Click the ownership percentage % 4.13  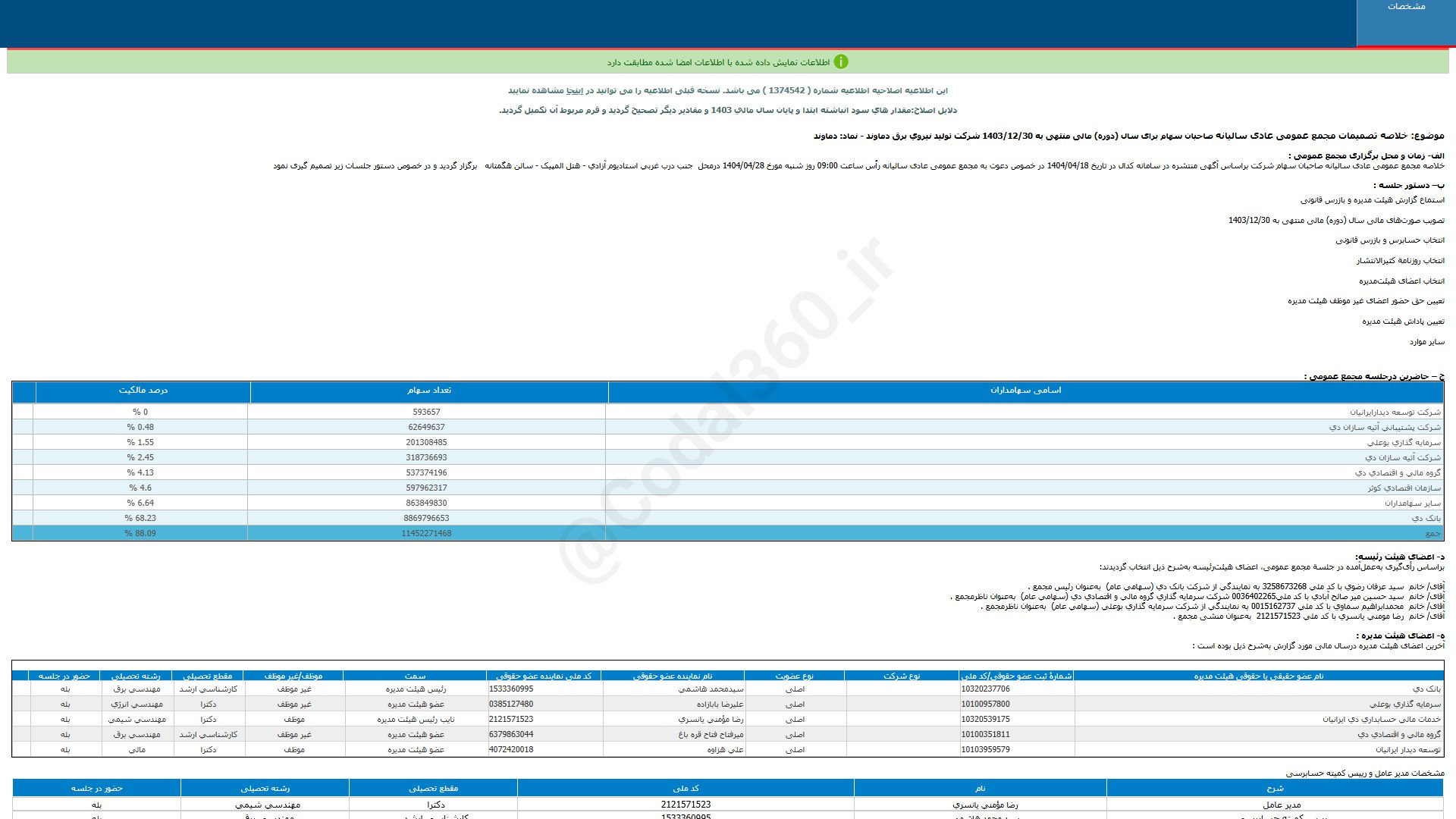pos(140,472)
